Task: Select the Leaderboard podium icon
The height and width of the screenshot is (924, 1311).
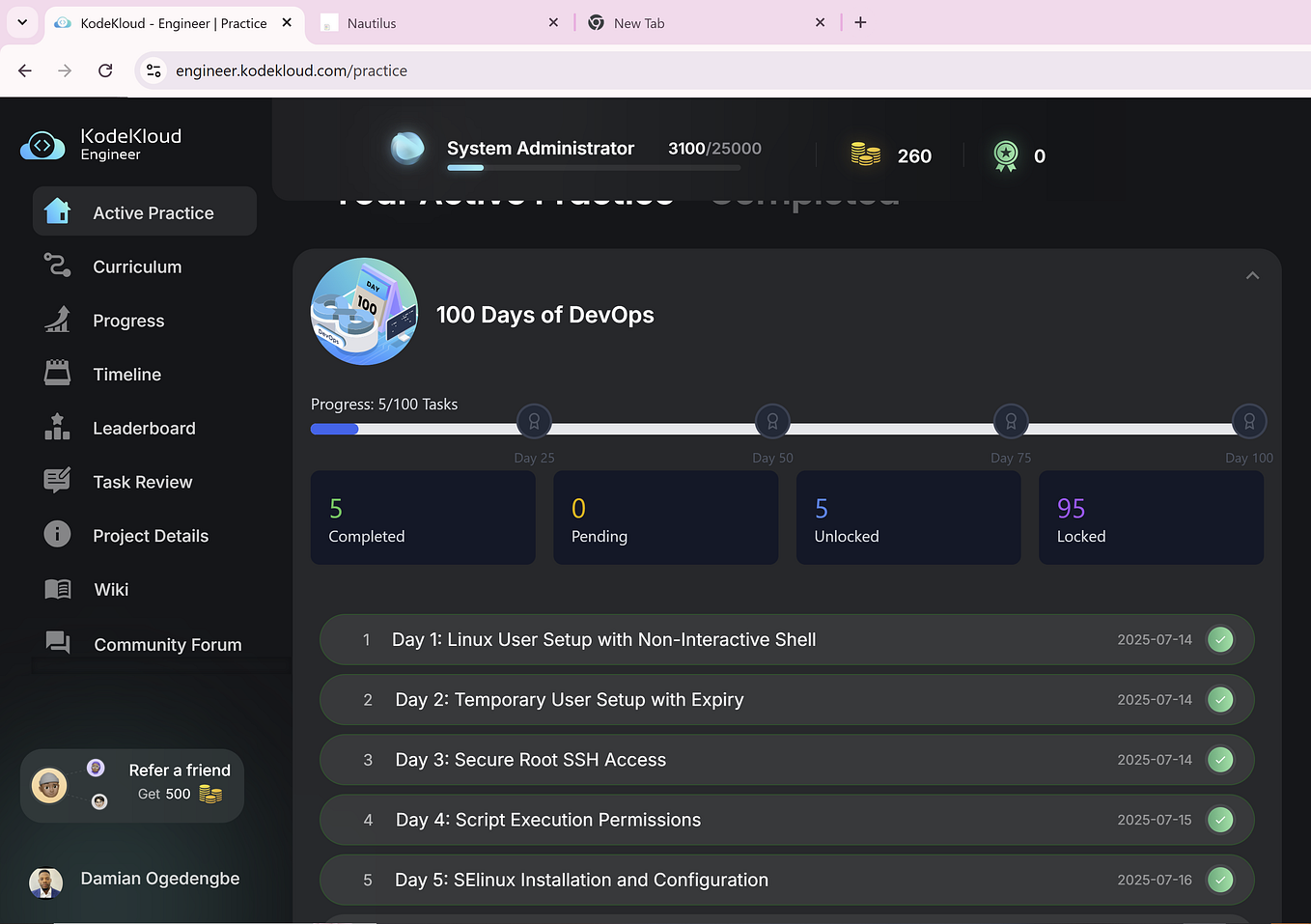Action: 56,428
